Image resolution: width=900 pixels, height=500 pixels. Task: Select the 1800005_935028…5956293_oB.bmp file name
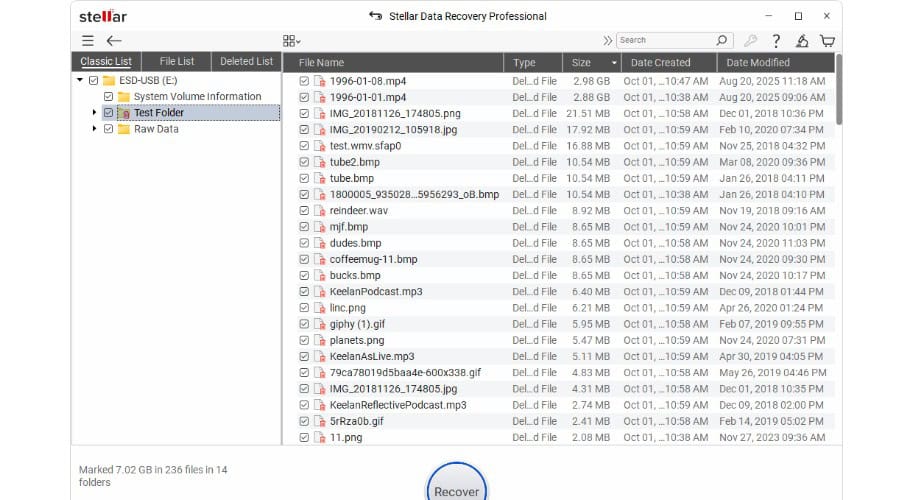(x=414, y=195)
